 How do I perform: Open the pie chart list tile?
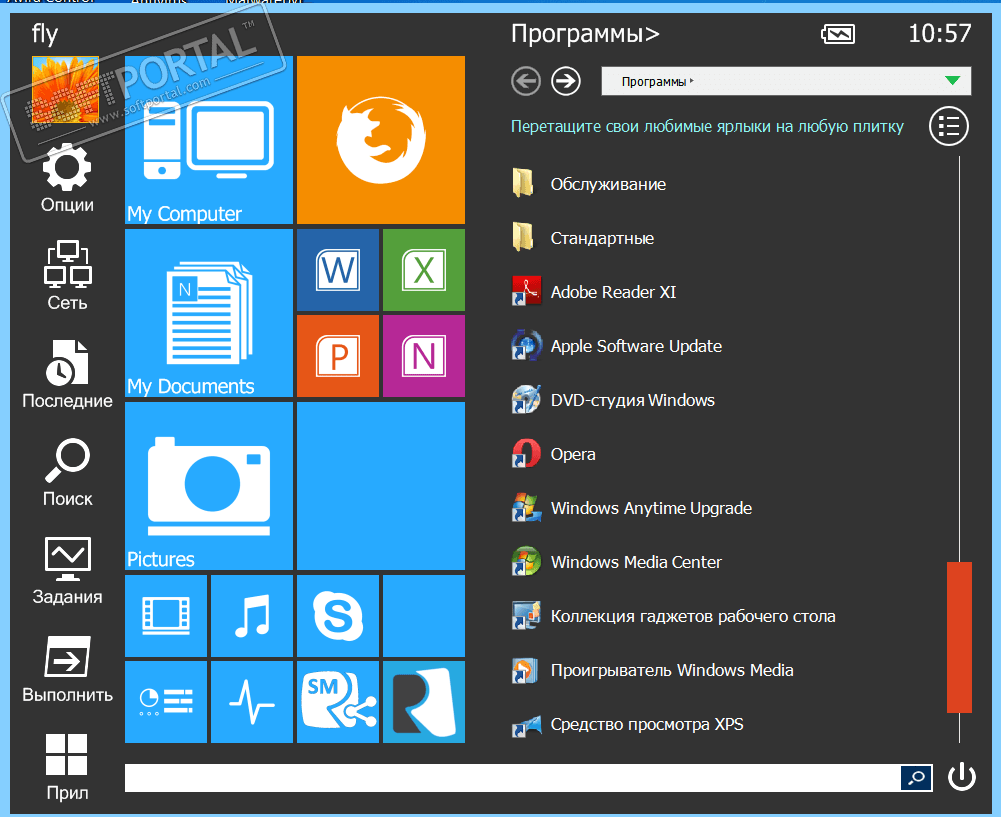click(x=166, y=702)
